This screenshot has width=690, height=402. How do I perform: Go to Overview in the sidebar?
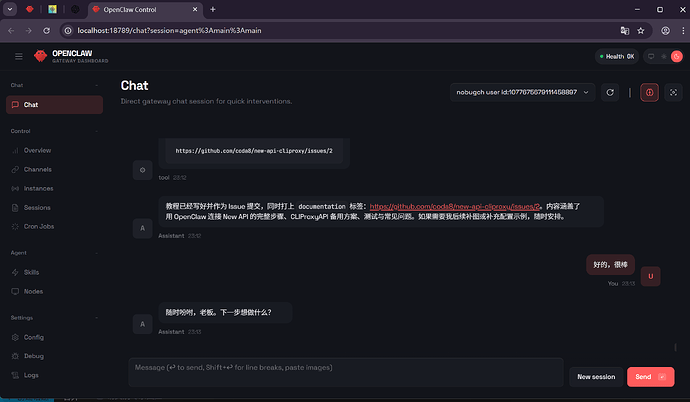pyautogui.click(x=55, y=150)
